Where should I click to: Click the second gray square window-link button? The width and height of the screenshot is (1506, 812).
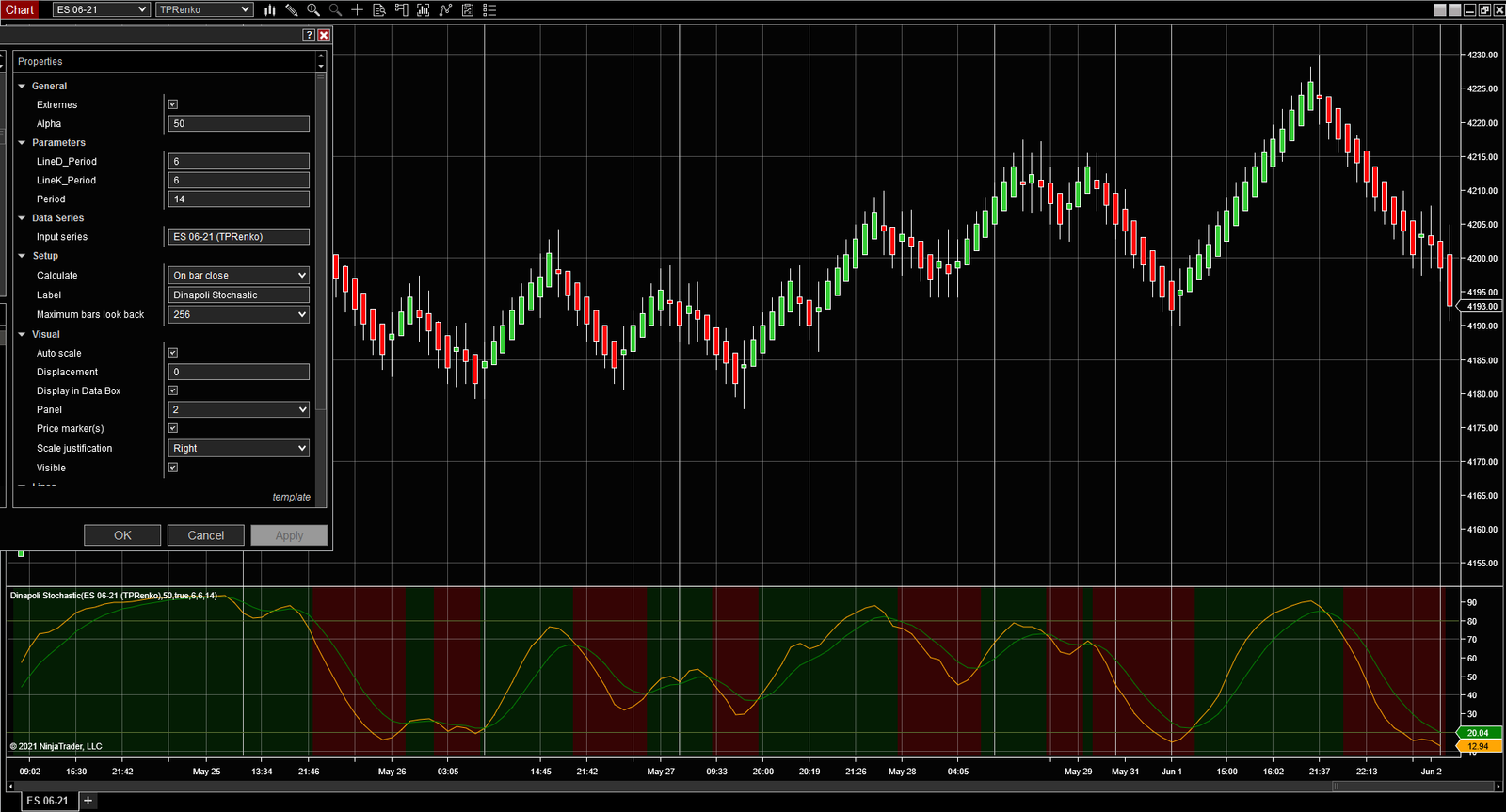pyautogui.click(x=1455, y=10)
